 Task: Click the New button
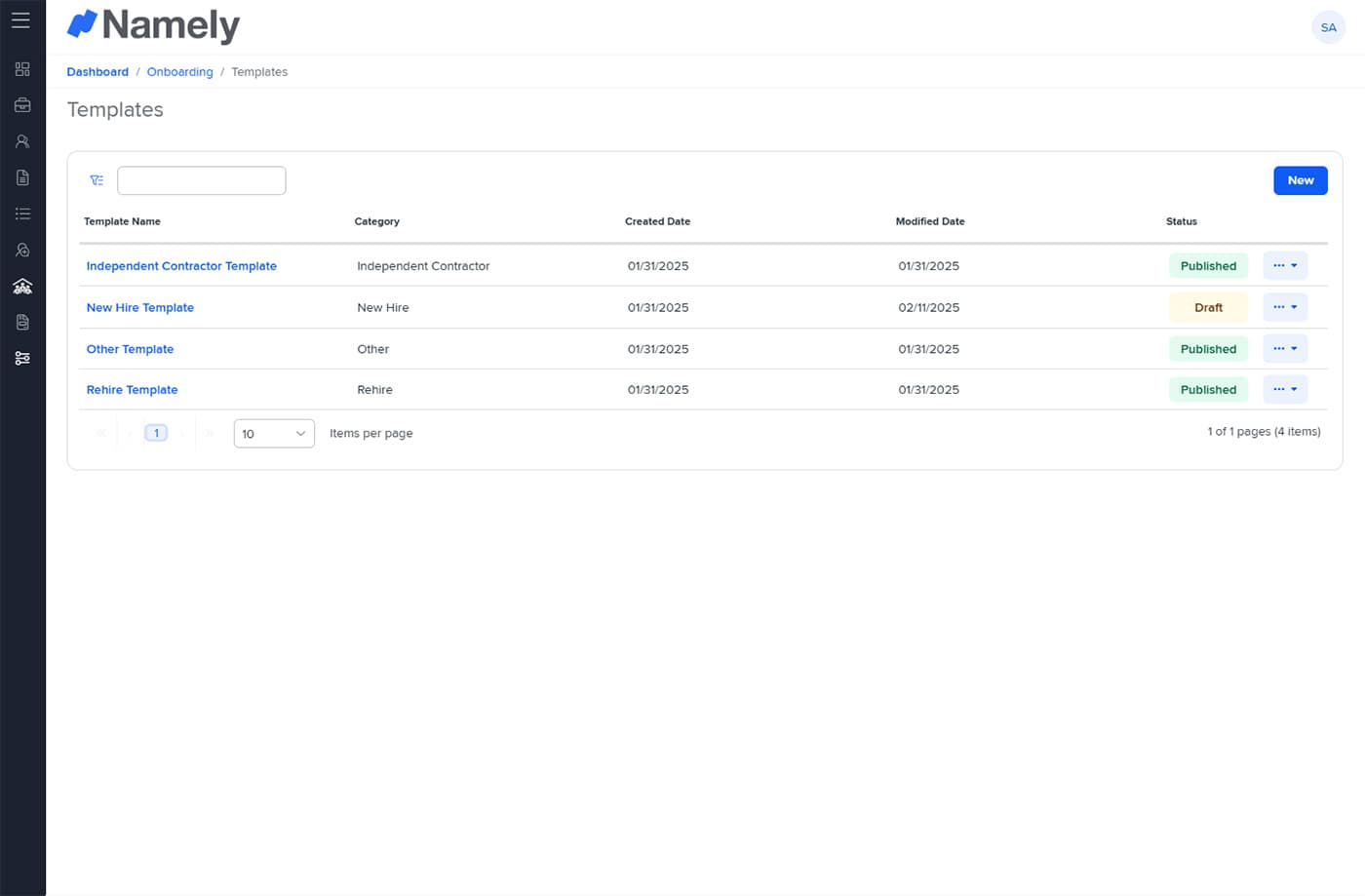point(1300,180)
